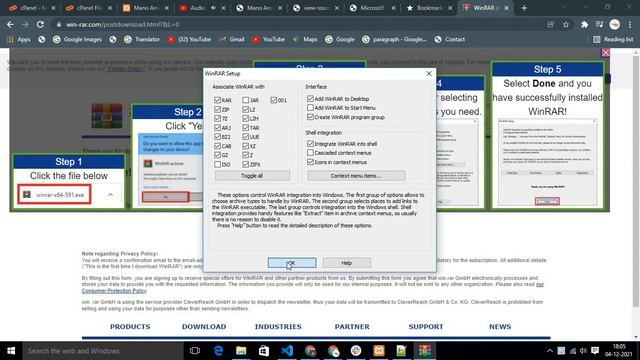Mute the Audio tab speaker icon
Image resolution: width=640 pixels, height=360 pixels.
213,8
